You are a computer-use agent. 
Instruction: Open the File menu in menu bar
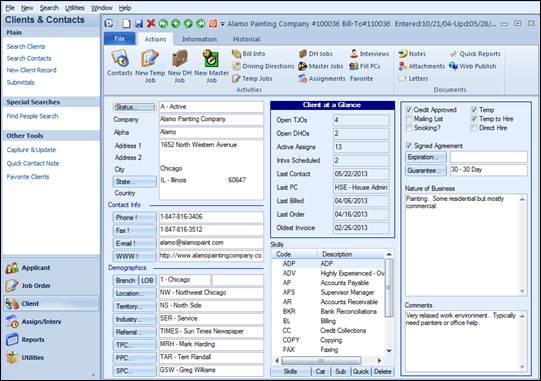[10, 8]
